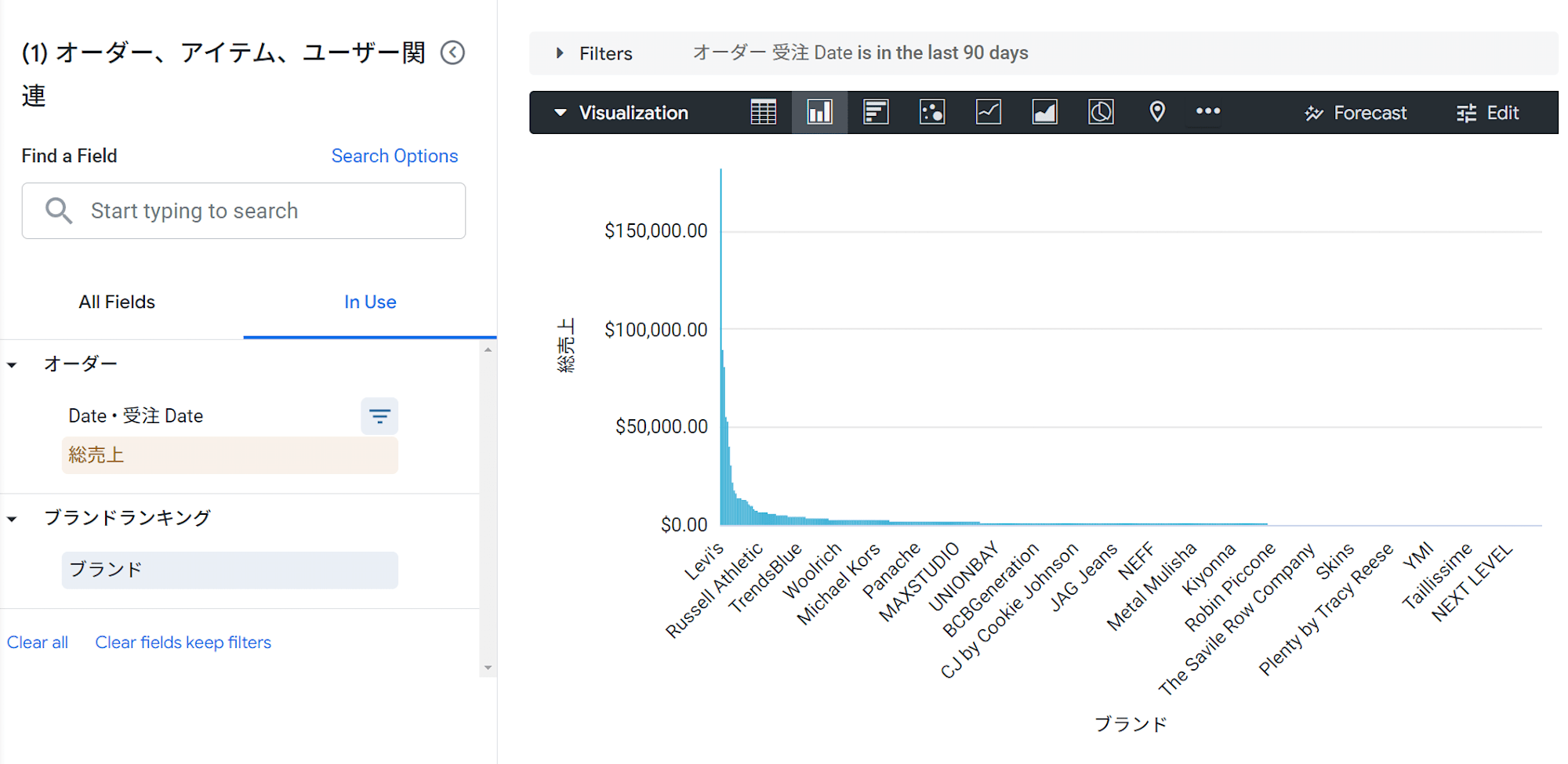Viewport: 1568px width, 764px height.
Task: Select the 総売上 measure field
Action: [230, 455]
